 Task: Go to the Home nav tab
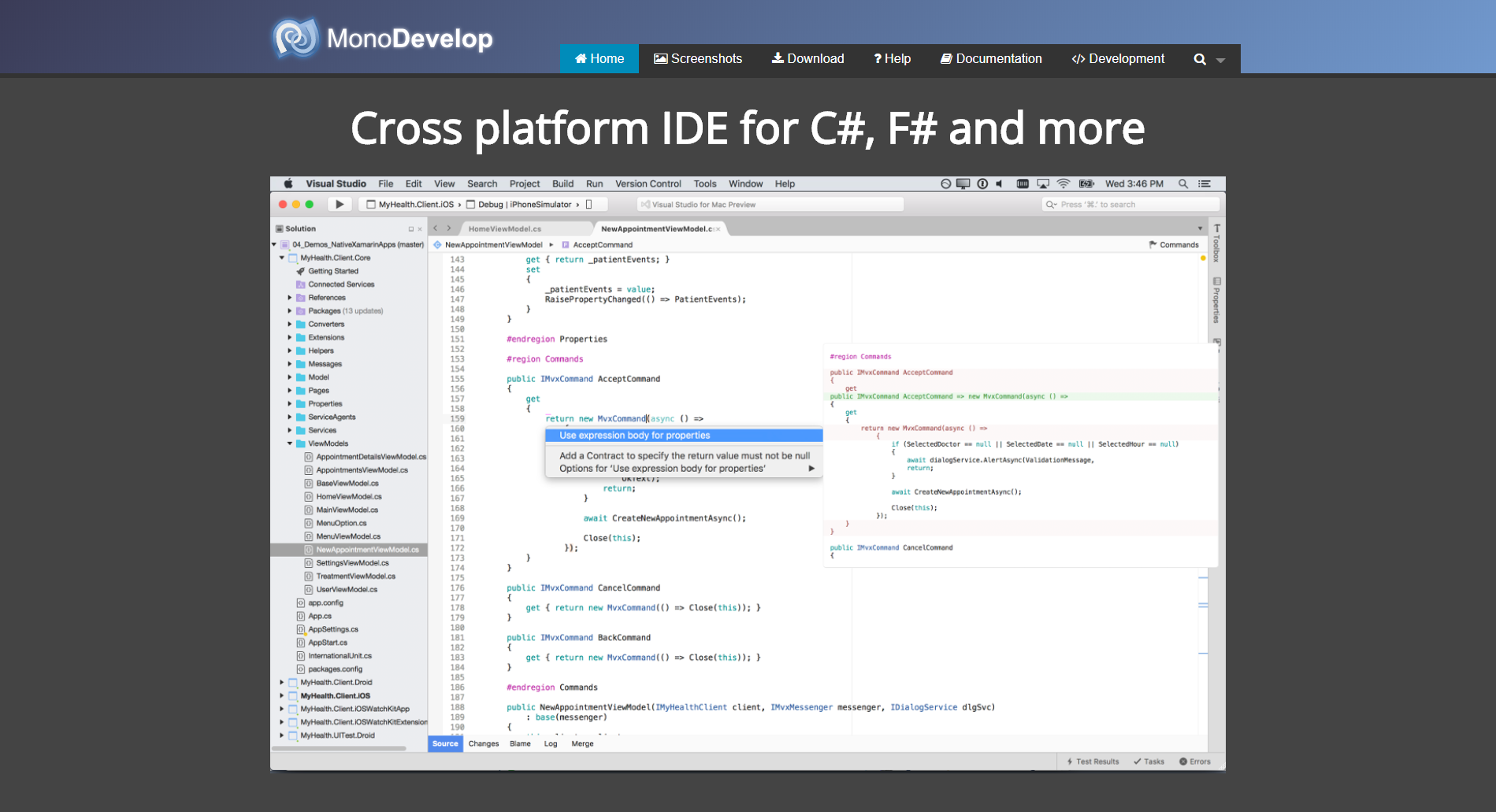600,58
